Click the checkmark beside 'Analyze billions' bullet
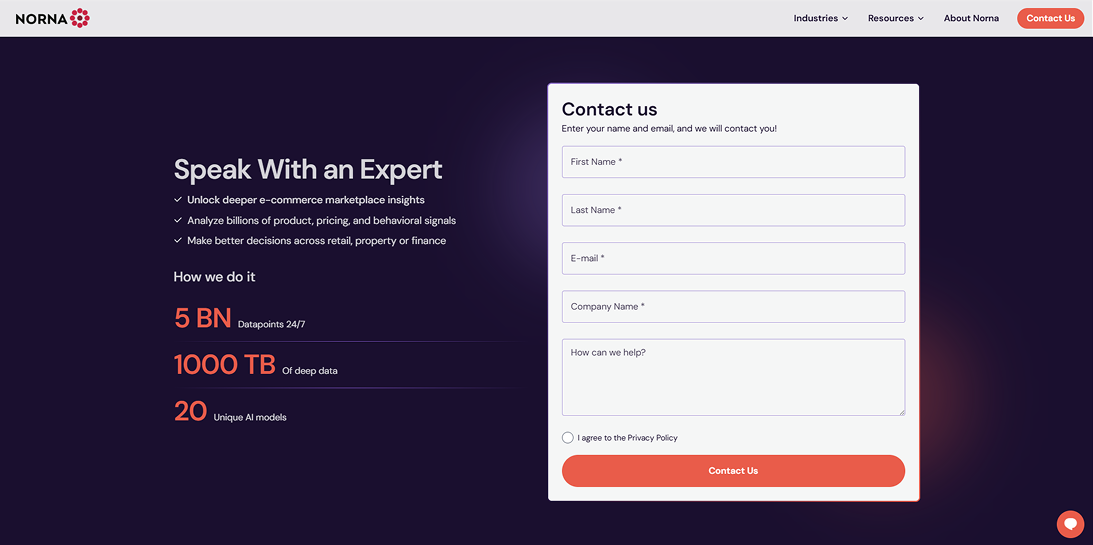1093x545 pixels. tap(178, 220)
